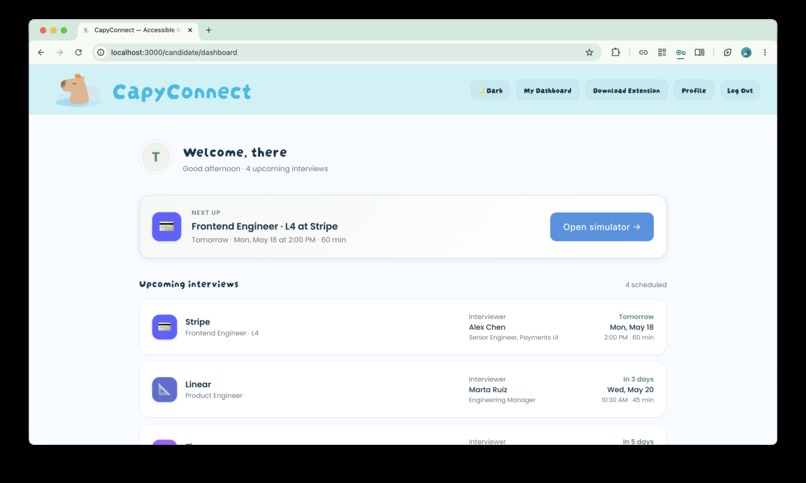The image size is (806, 483).
Task: Click interviewer name Alex Chen
Action: pos(487,327)
